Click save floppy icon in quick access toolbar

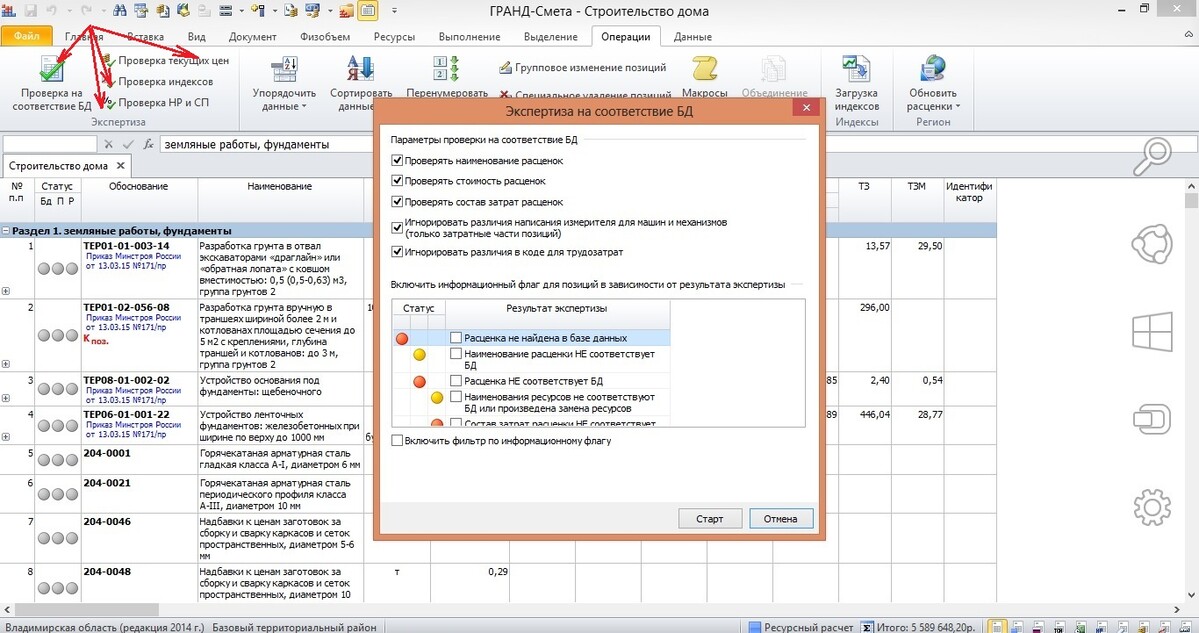(31, 11)
